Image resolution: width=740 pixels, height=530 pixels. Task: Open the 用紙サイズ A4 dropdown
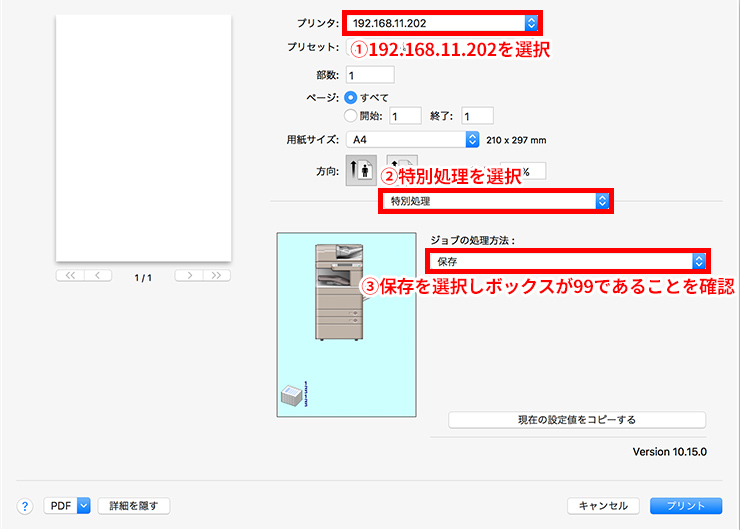pos(412,140)
